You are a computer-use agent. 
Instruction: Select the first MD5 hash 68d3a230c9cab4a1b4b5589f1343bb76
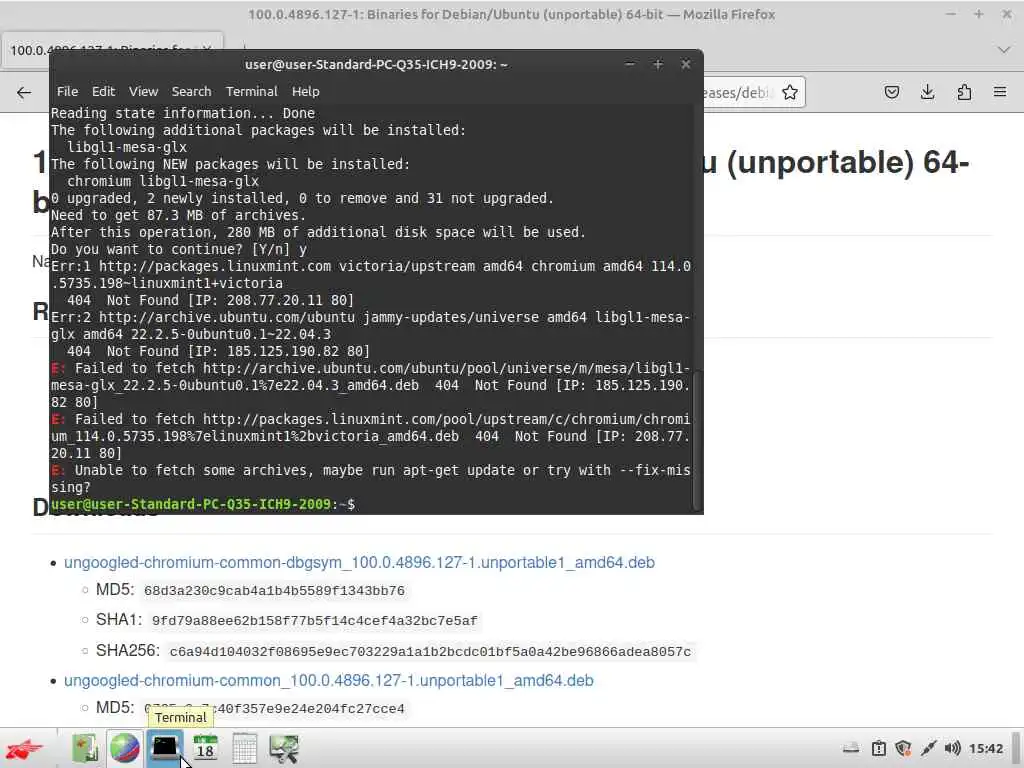(x=274, y=591)
